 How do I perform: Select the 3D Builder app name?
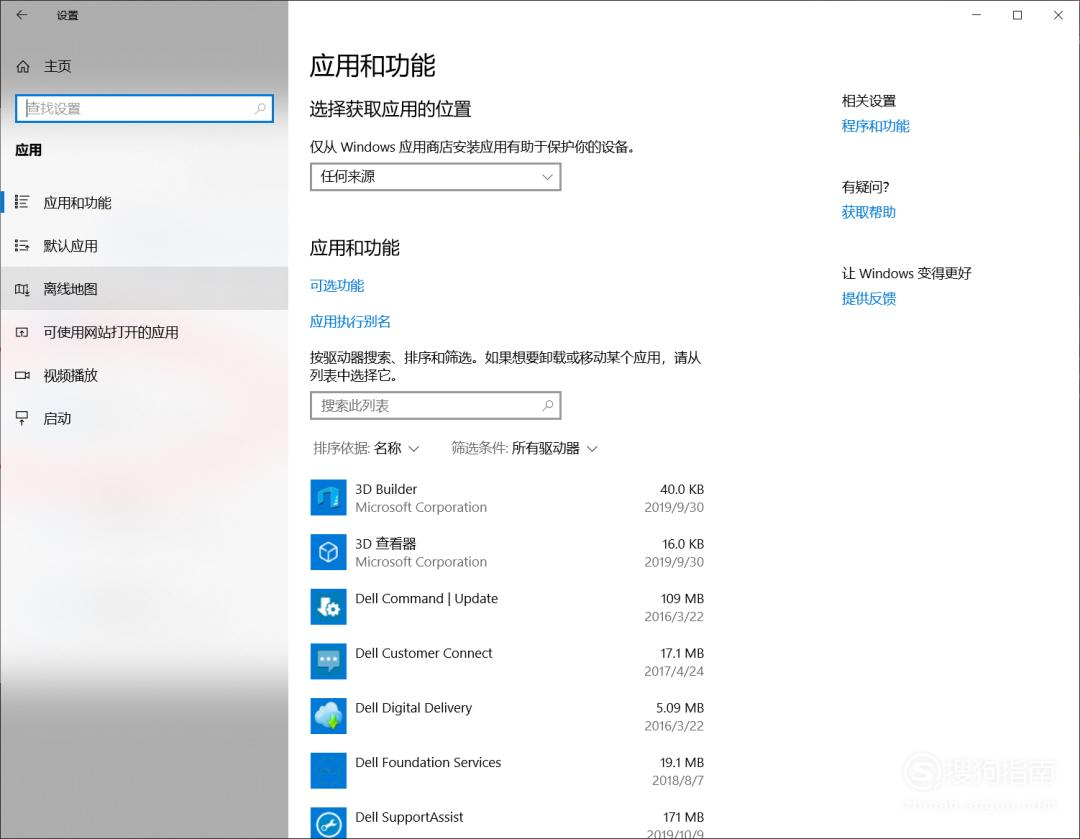[x=386, y=489]
